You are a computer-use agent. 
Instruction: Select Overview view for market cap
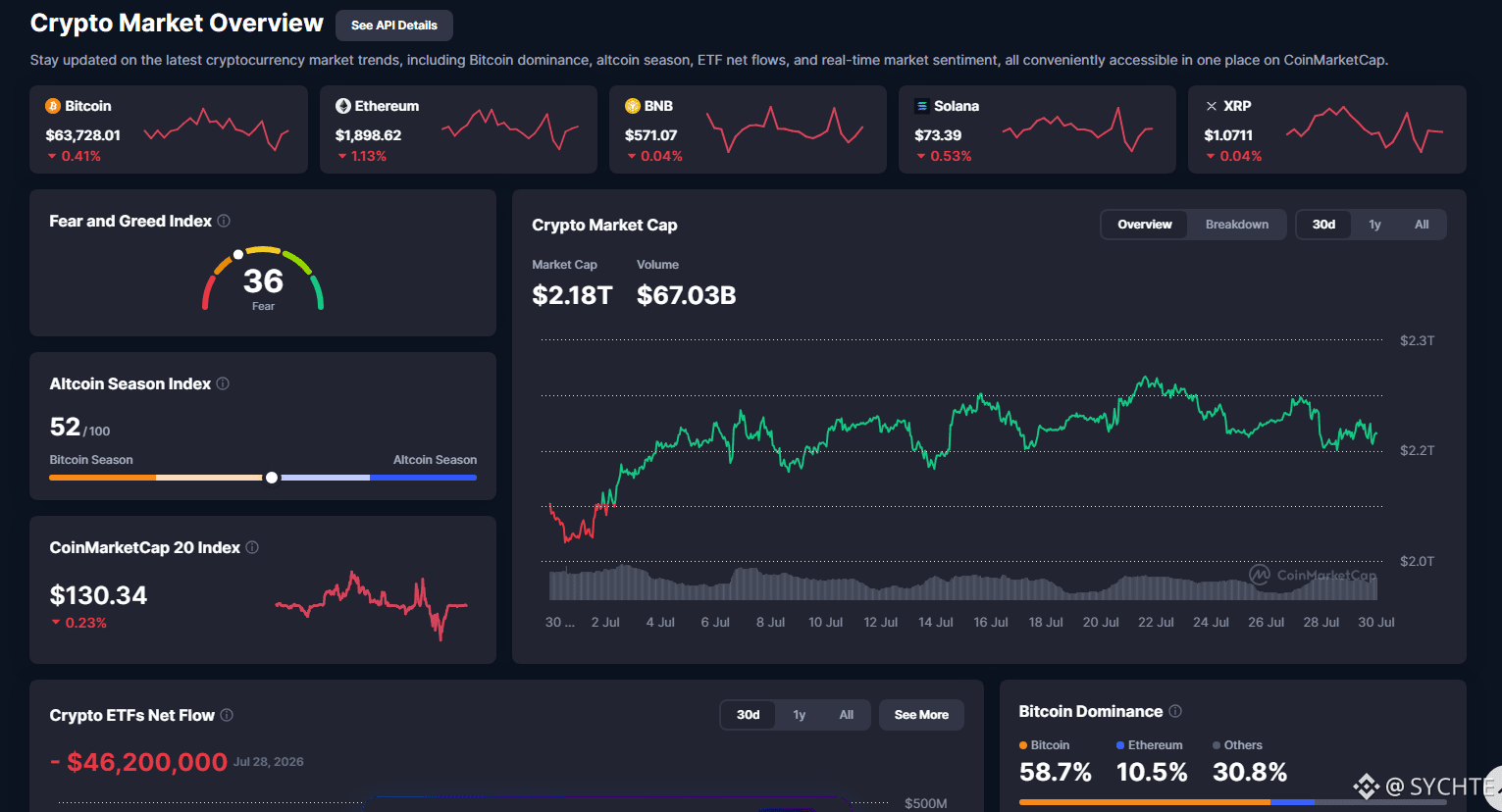tap(1145, 225)
